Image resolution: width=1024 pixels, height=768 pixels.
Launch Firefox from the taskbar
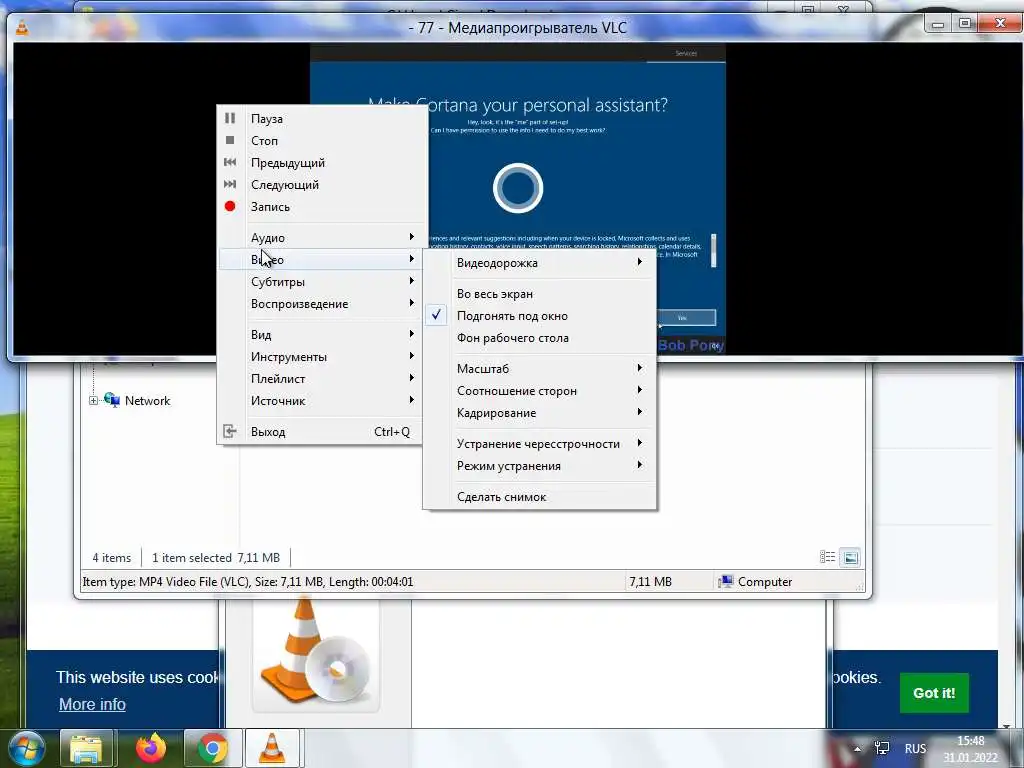pyautogui.click(x=151, y=748)
